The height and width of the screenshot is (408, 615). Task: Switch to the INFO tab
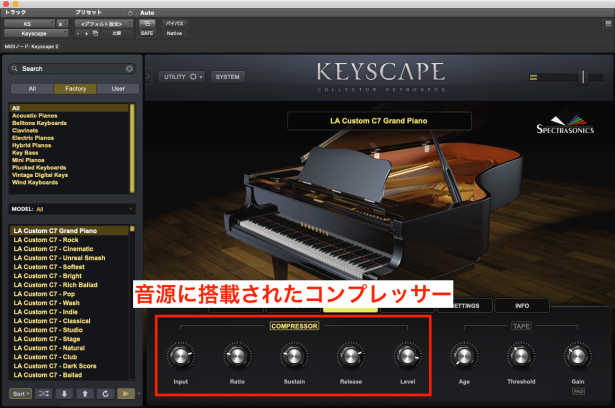coord(522,306)
